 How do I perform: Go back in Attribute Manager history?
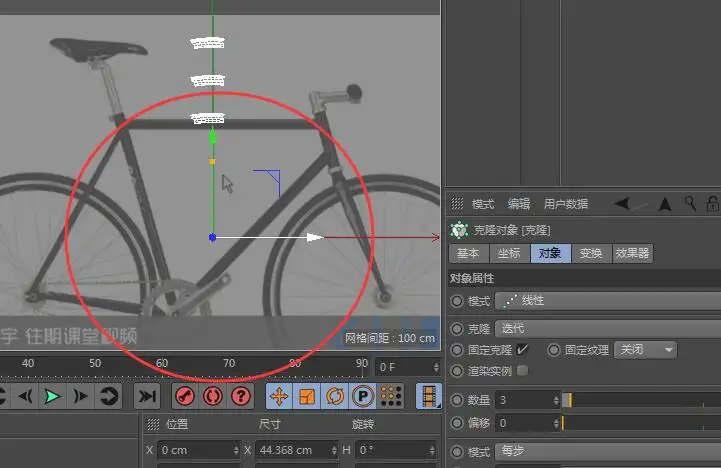622,203
